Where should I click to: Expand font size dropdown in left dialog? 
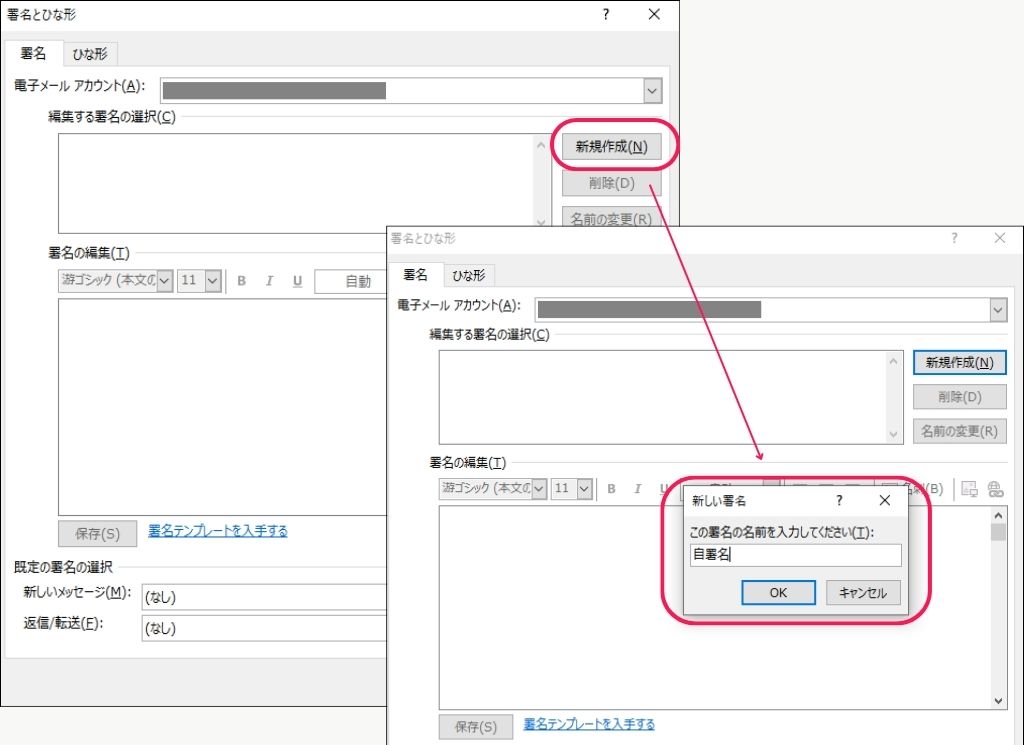tap(212, 281)
